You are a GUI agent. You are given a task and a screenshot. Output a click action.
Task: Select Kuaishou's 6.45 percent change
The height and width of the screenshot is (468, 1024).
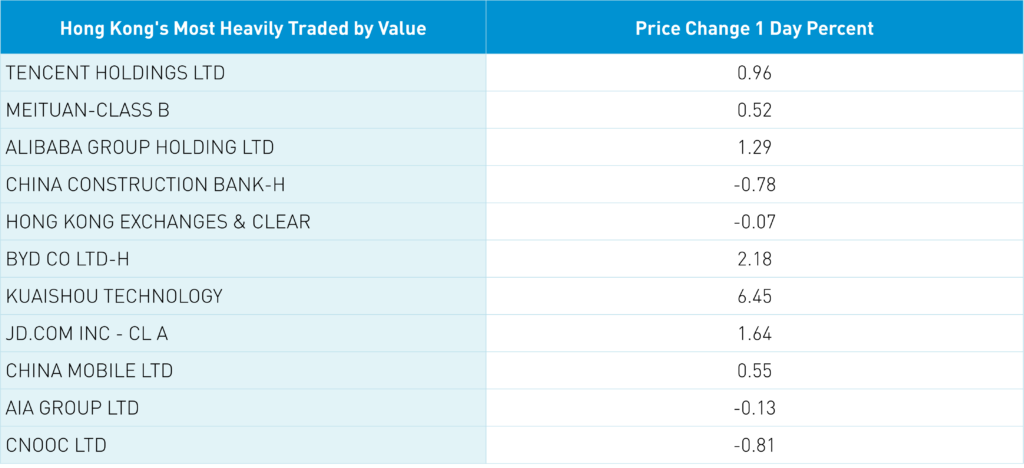[754, 296]
